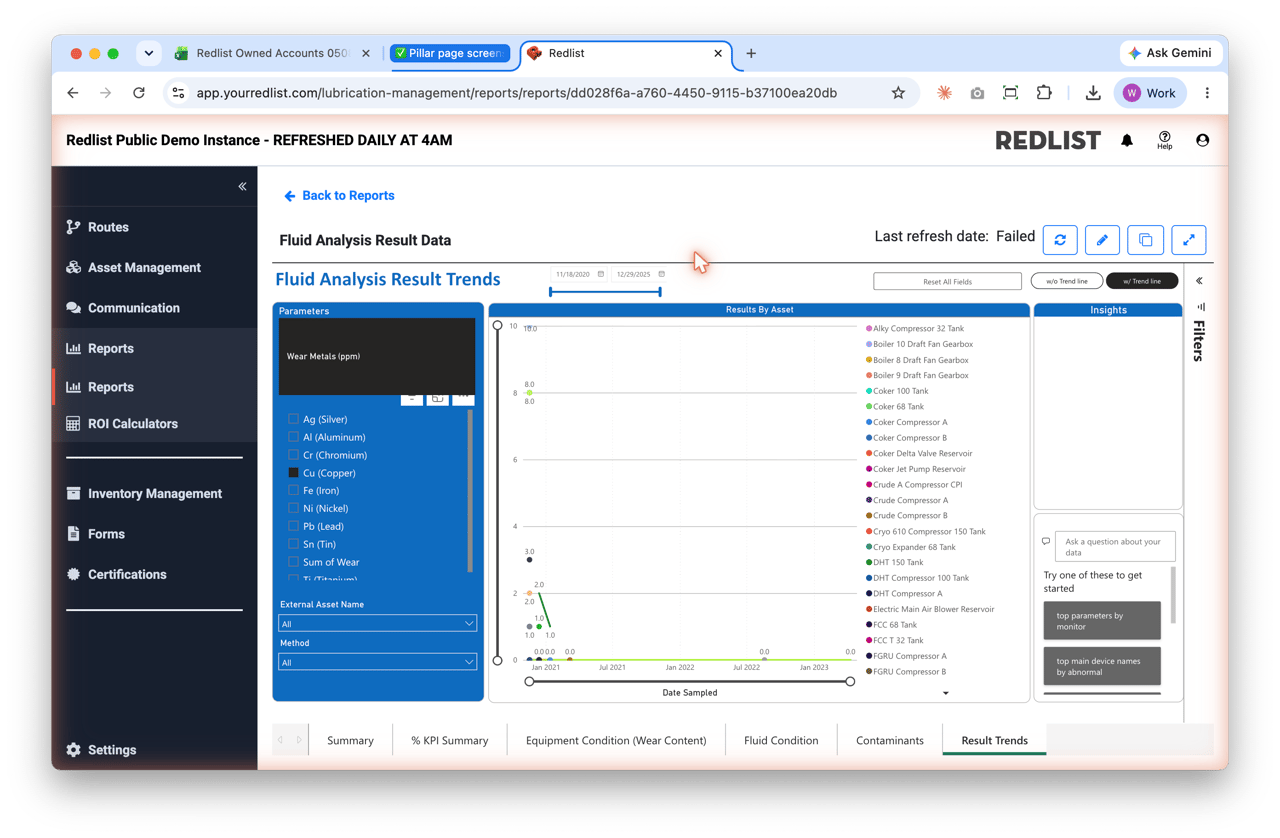Open the Chrome tab search dropdown arrow
The height and width of the screenshot is (838, 1280).
(x=149, y=53)
